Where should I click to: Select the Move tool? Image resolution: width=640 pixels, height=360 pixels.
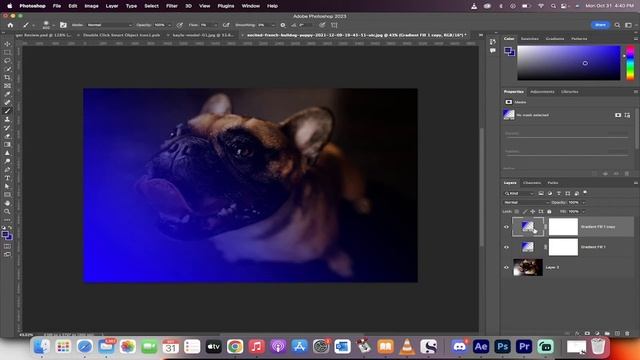point(7,44)
